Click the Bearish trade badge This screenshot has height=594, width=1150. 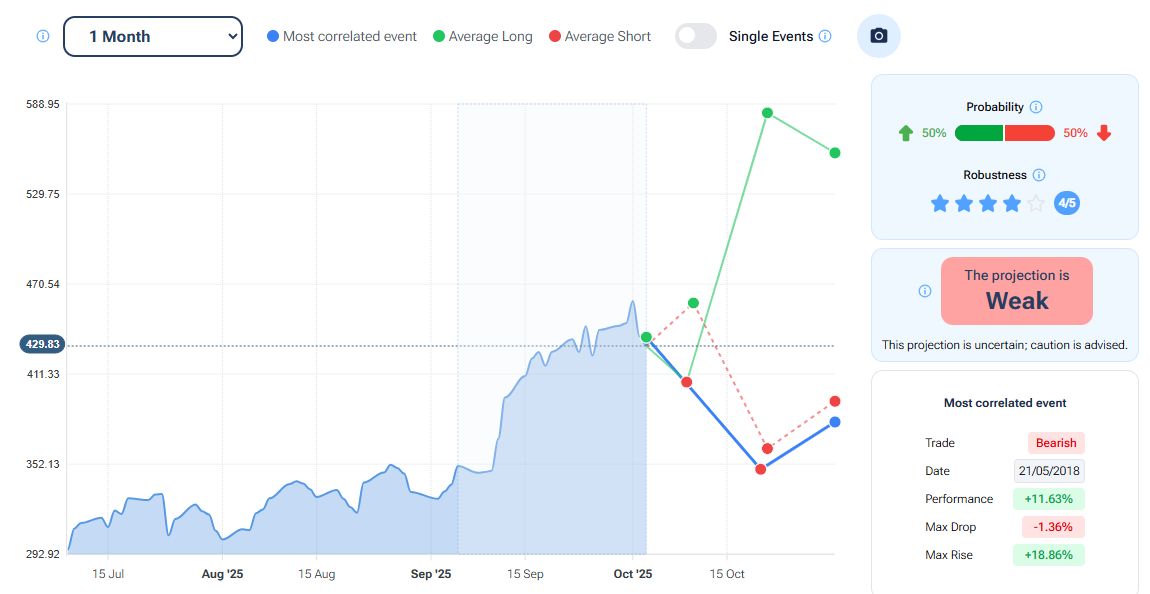point(1056,443)
